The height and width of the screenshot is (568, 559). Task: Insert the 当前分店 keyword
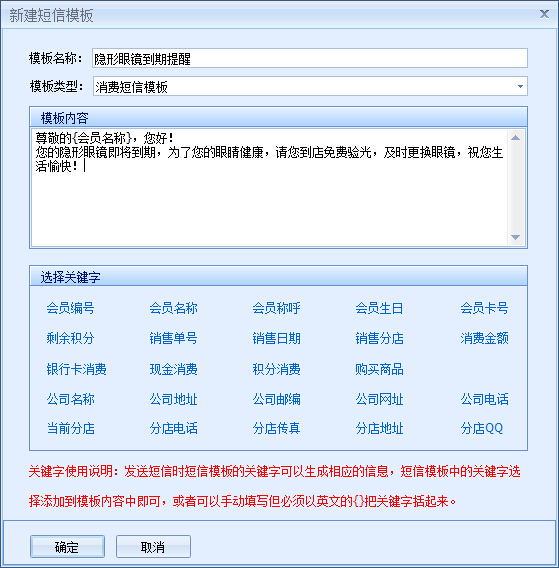point(70,428)
